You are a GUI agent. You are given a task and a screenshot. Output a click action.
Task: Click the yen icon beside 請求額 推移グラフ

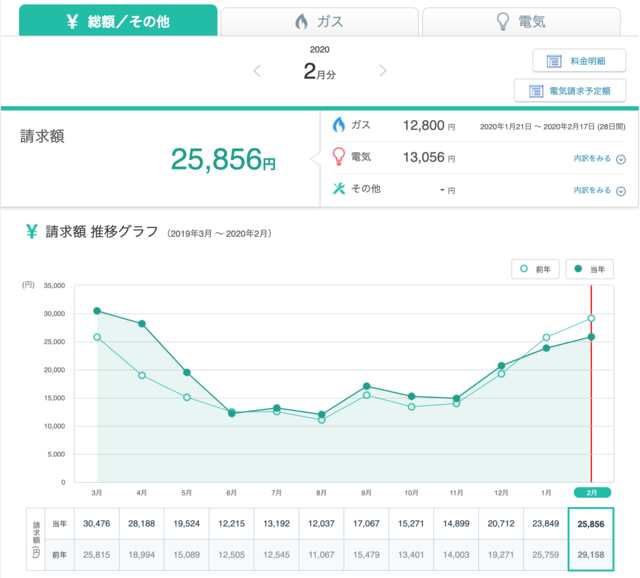point(32,231)
